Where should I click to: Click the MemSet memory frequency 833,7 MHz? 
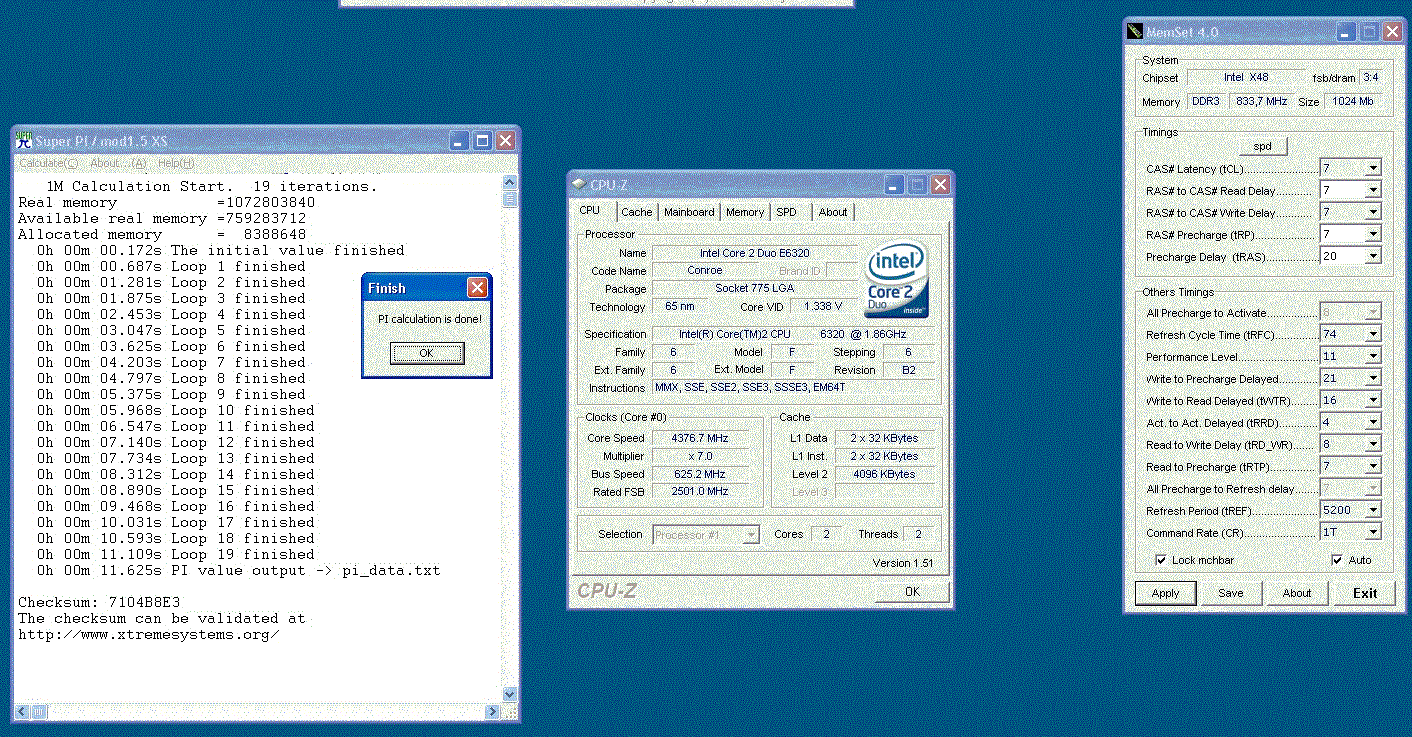(1262, 101)
